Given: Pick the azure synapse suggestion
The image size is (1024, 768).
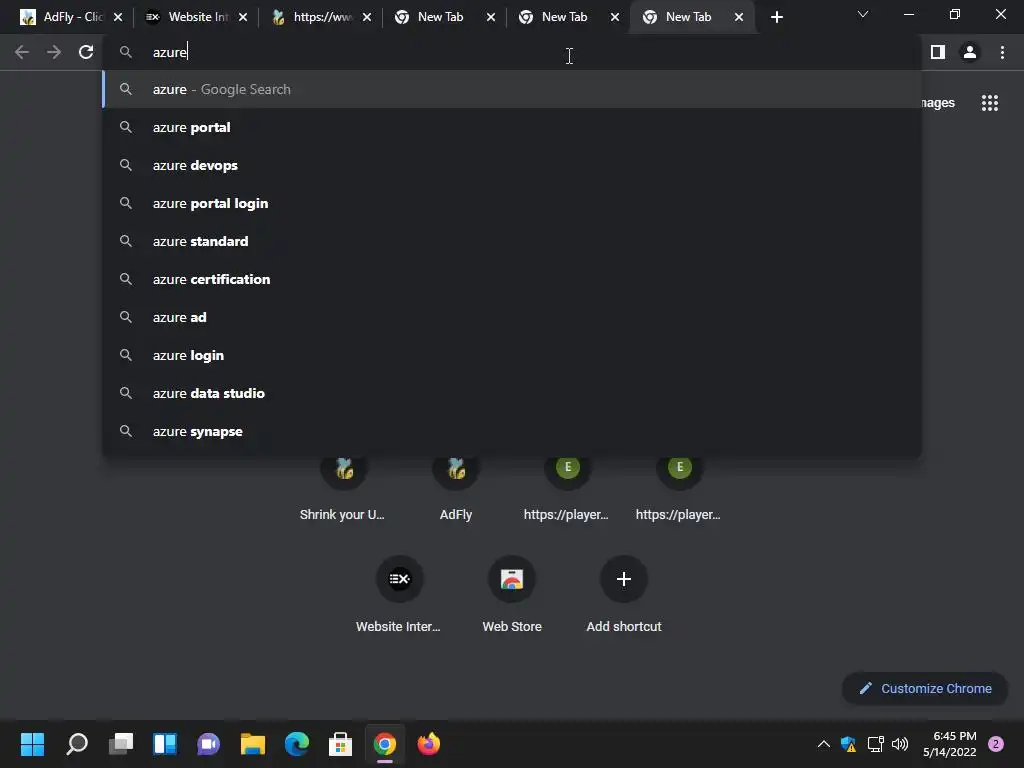Looking at the screenshot, I should click(511, 432).
